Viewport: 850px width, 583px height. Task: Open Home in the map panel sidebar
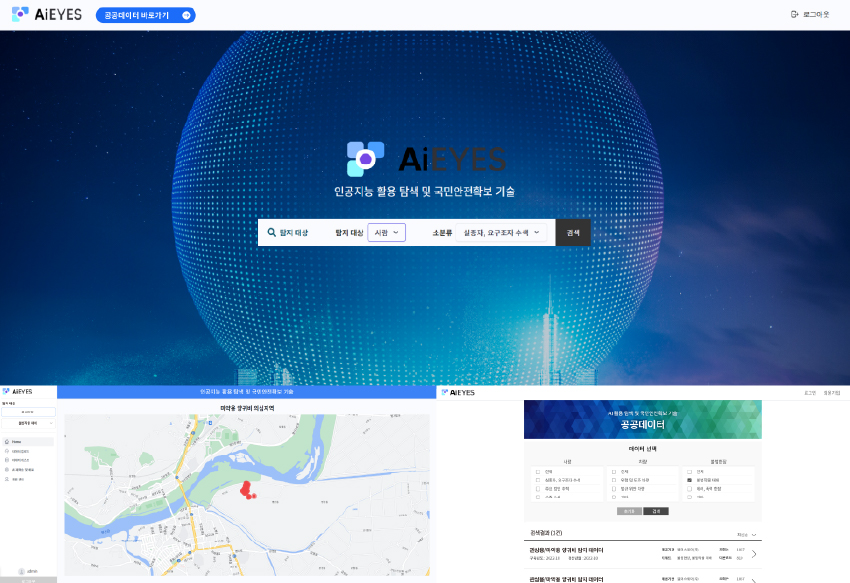pyautogui.click(x=28, y=441)
